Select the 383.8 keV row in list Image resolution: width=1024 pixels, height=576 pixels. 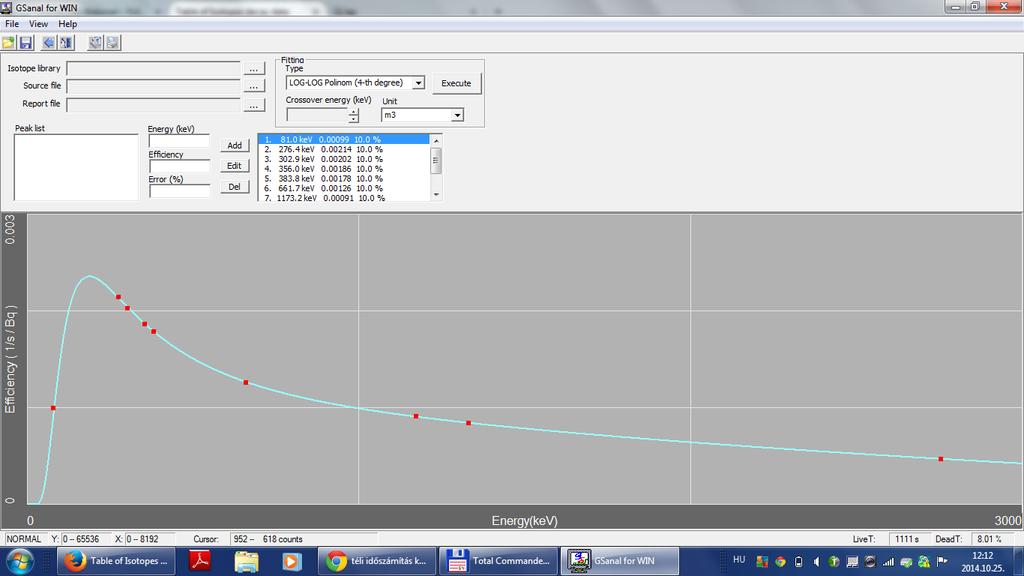[344, 178]
